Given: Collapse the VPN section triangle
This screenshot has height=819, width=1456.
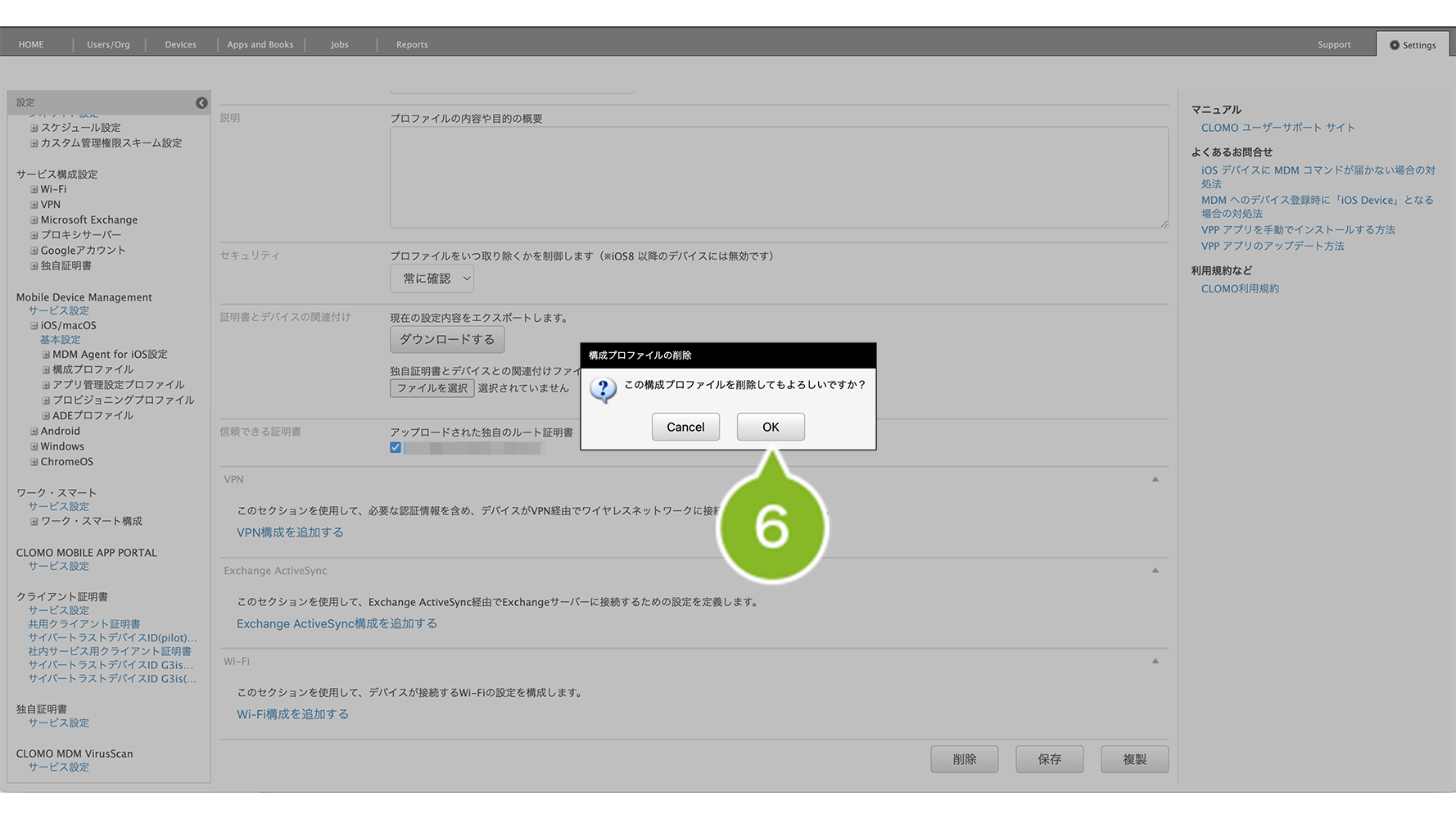Looking at the screenshot, I should 1155,479.
